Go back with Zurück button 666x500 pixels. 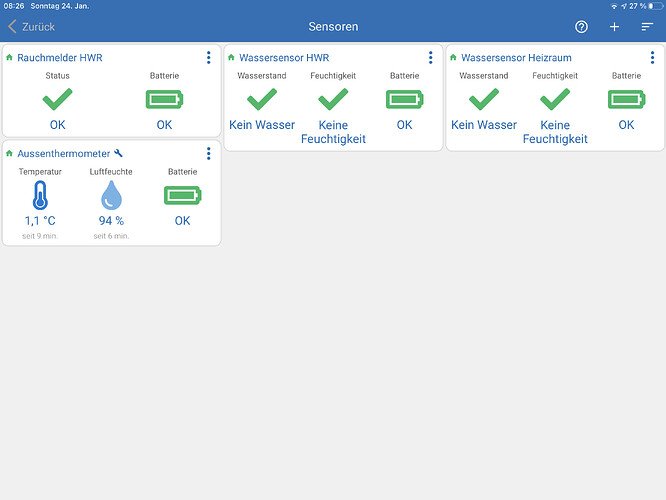[x=32, y=27]
